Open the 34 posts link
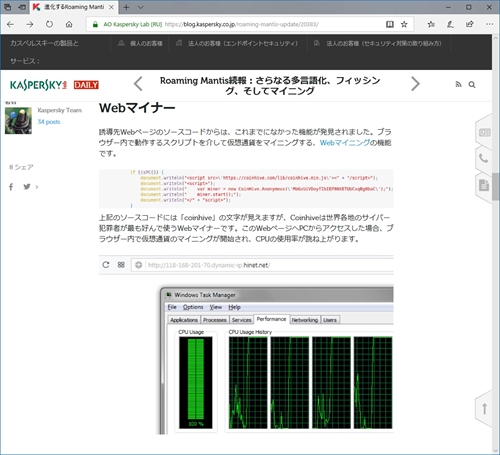500x455 pixels. point(49,122)
